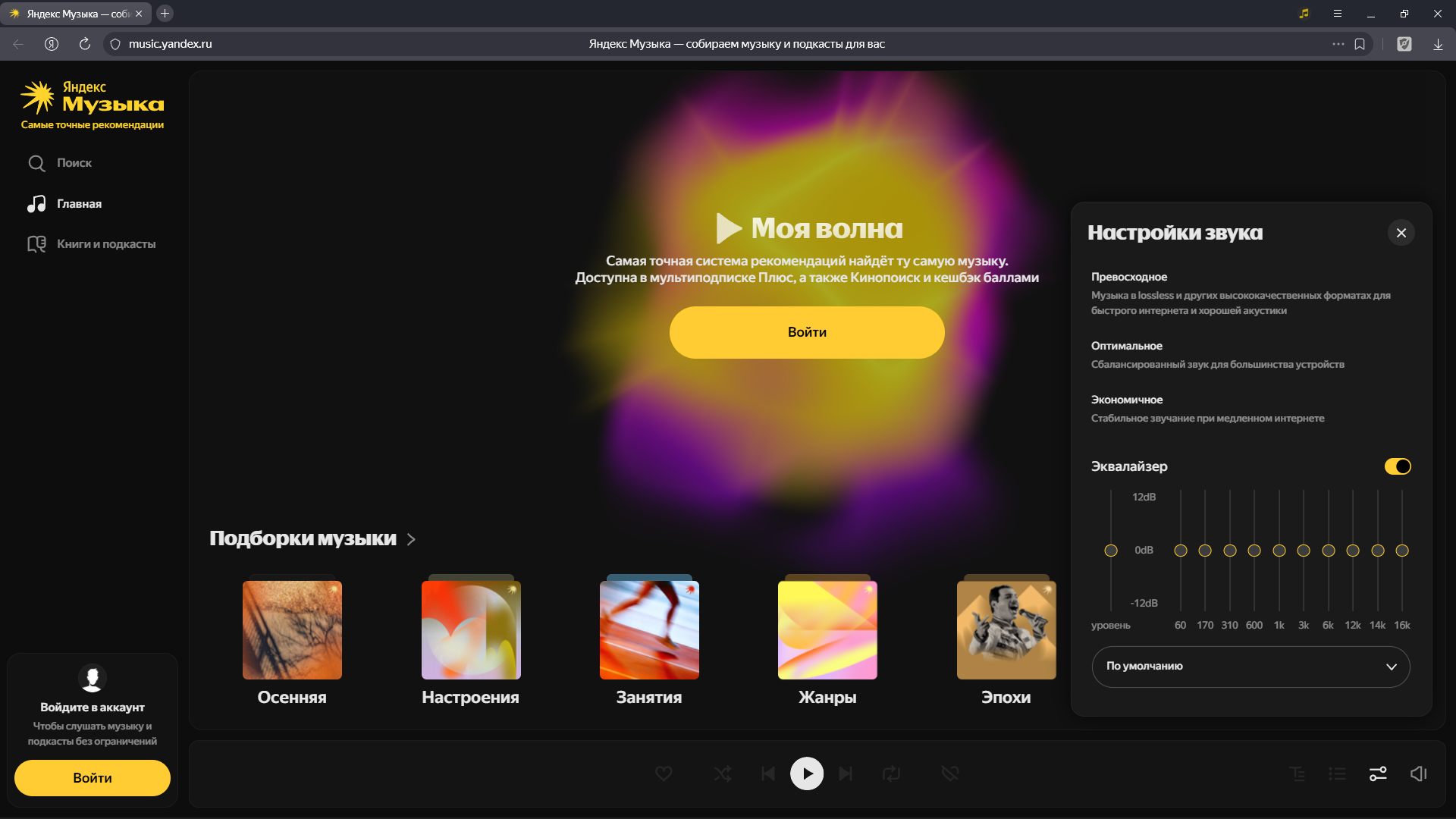This screenshot has width=1456, height=819.
Task: Go back in browser history
Action: pyautogui.click(x=18, y=44)
